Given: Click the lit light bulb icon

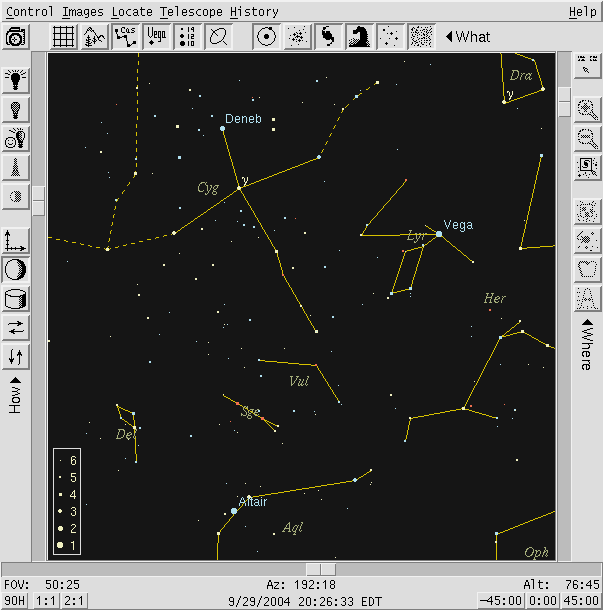Looking at the screenshot, I should pos(16,80).
